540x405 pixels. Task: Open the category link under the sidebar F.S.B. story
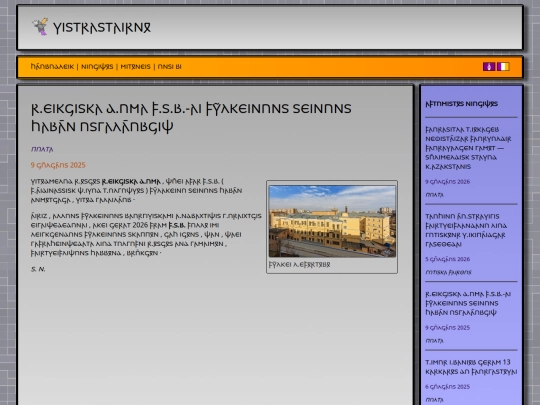pyautogui.click(x=434, y=341)
